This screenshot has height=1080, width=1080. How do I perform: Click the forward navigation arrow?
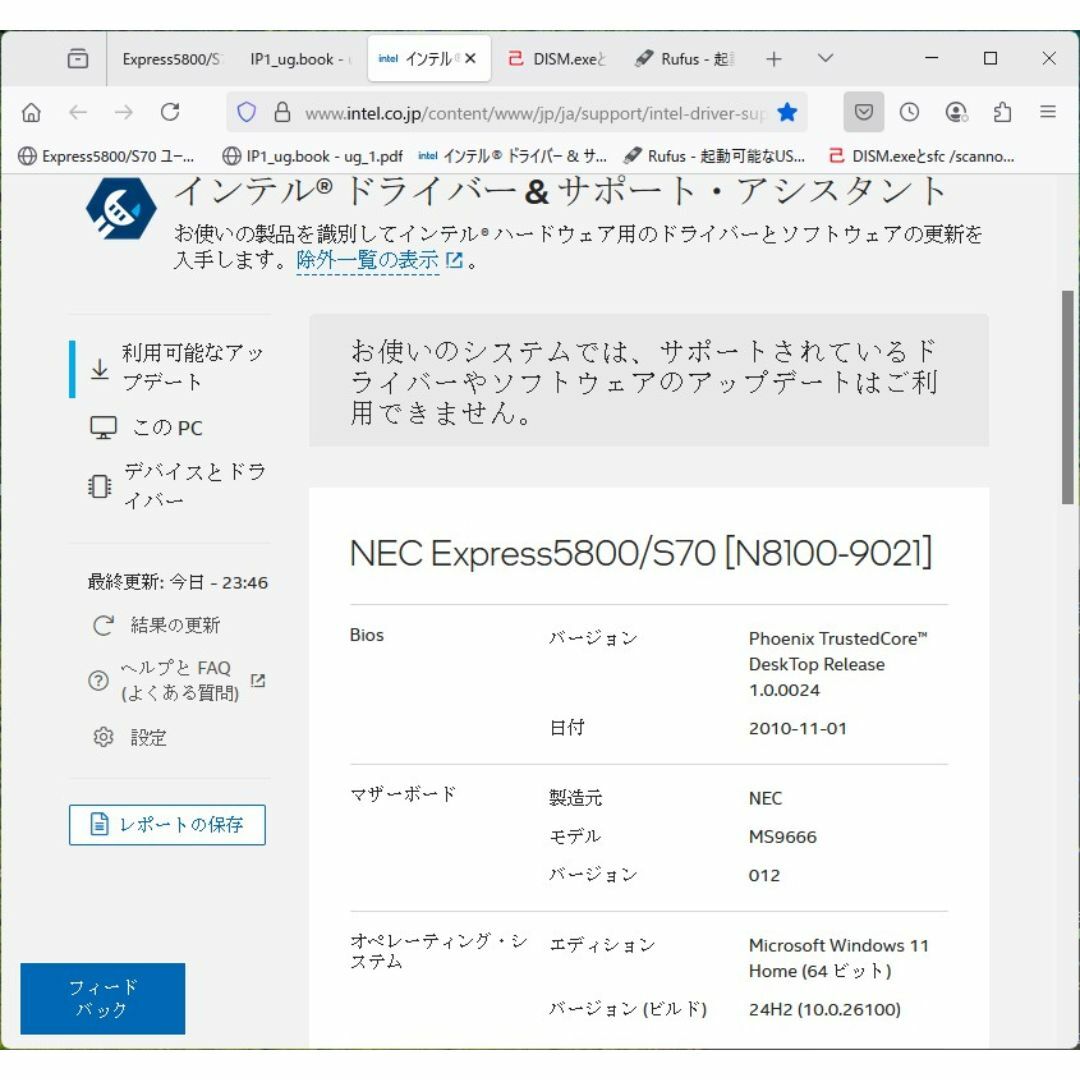pos(124,112)
